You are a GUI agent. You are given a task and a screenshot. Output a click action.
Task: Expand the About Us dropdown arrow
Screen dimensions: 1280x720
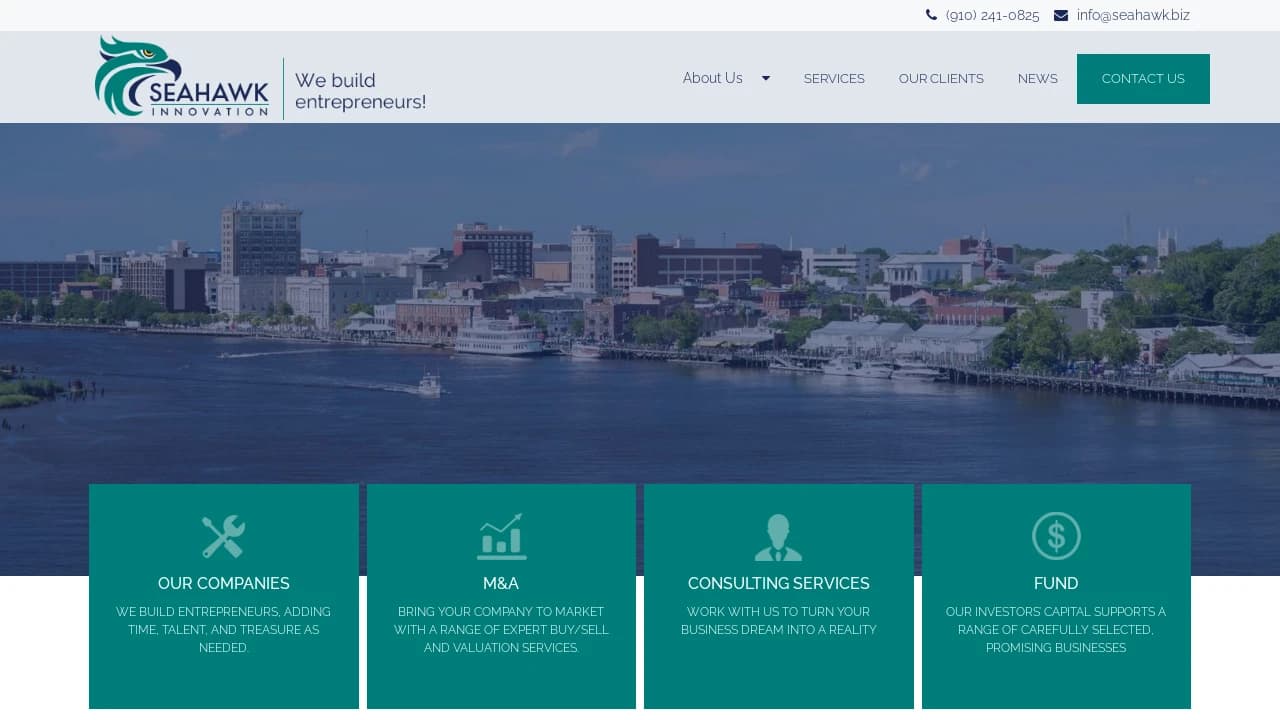[766, 78]
